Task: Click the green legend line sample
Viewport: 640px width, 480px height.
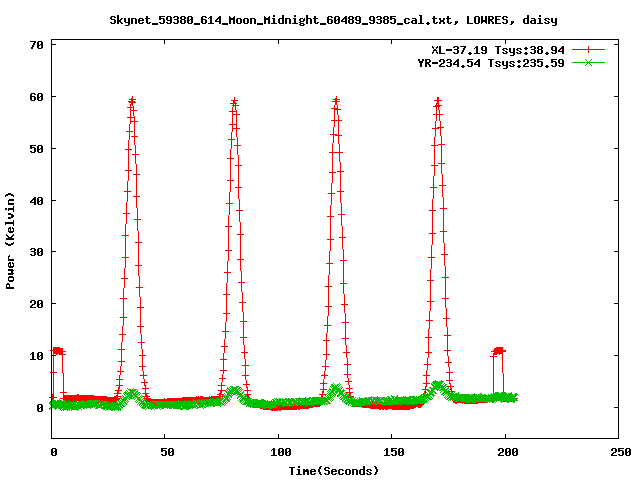Action: click(588, 63)
